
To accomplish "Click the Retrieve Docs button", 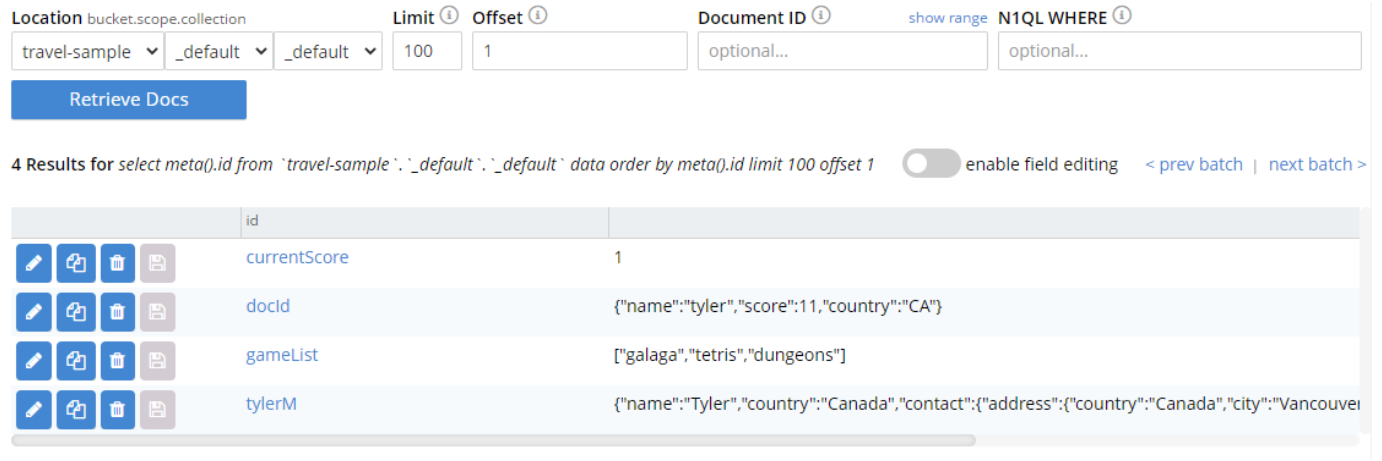I will click(x=129, y=99).
